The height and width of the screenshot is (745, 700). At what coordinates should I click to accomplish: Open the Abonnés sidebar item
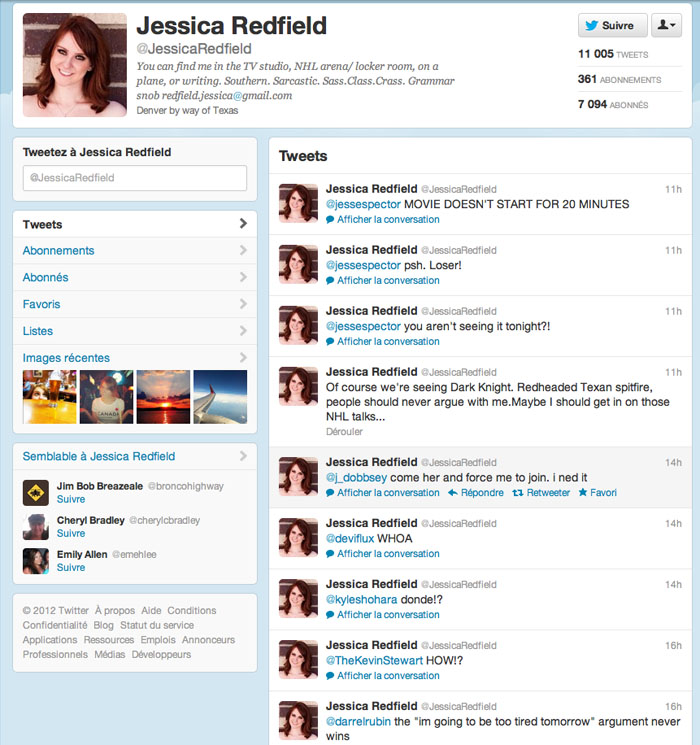click(x=134, y=277)
